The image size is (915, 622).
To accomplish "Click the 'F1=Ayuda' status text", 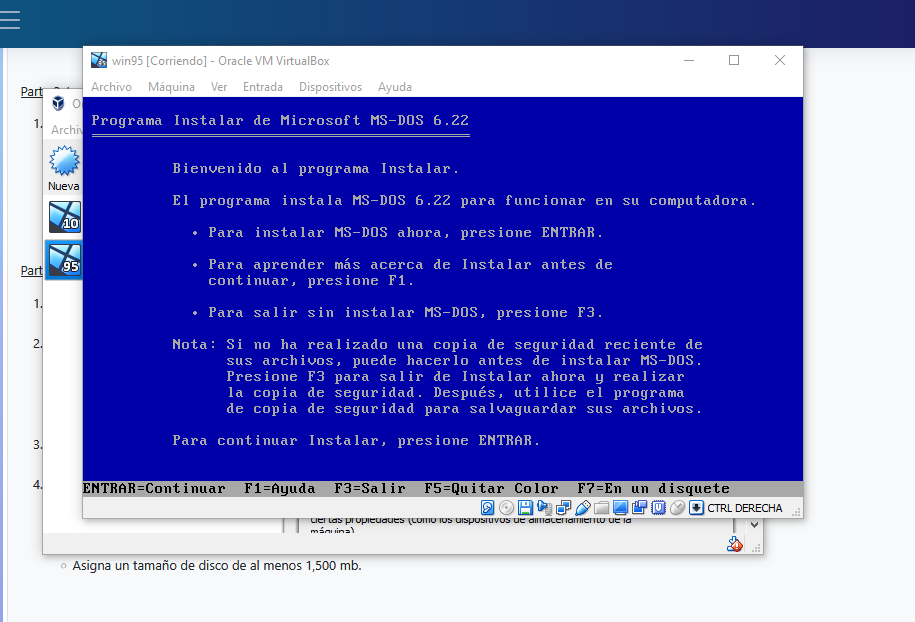I will 280,488.
